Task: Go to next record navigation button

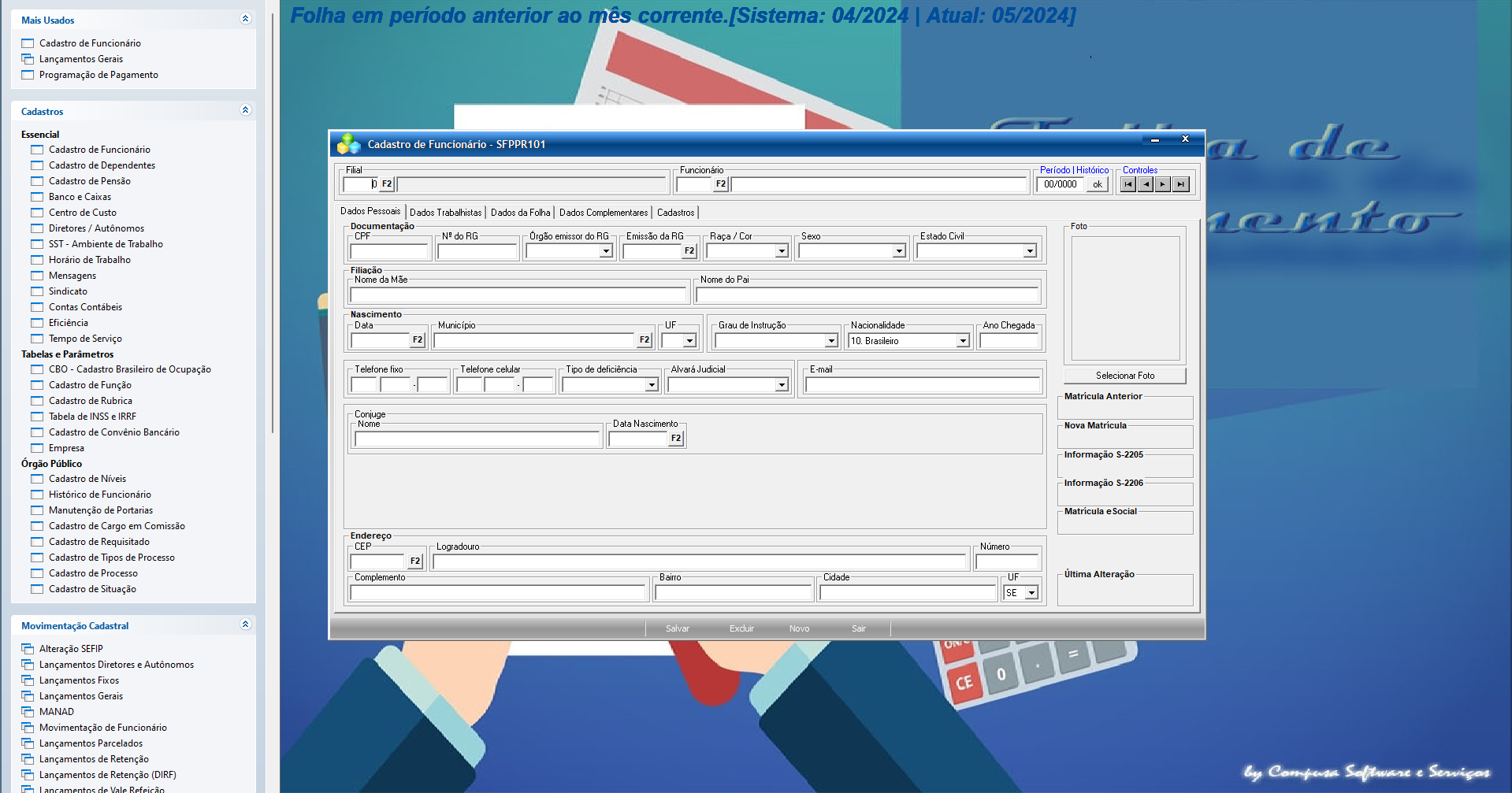Action: 1163,184
